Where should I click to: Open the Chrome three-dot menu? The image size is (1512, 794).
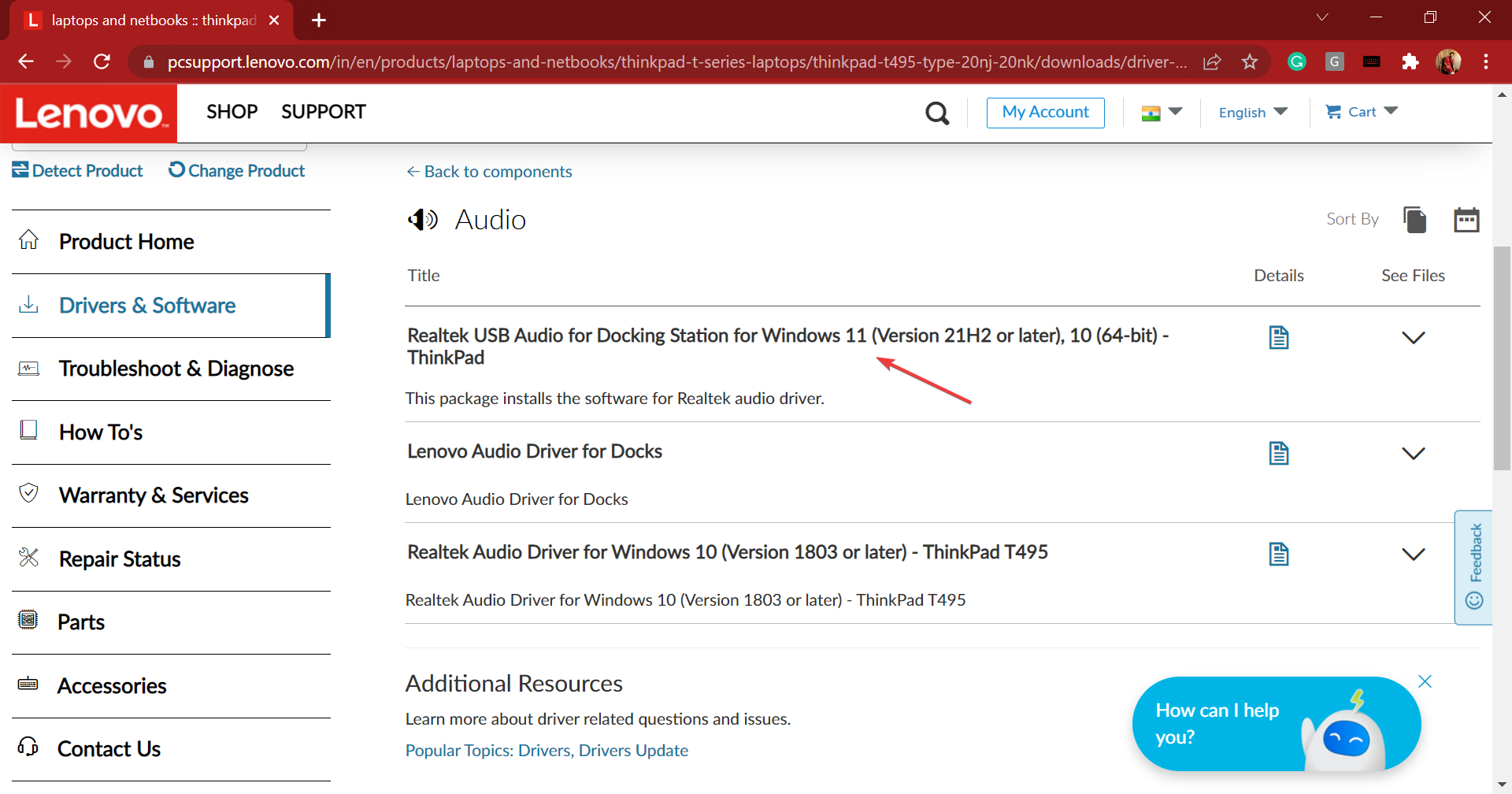pos(1486,61)
